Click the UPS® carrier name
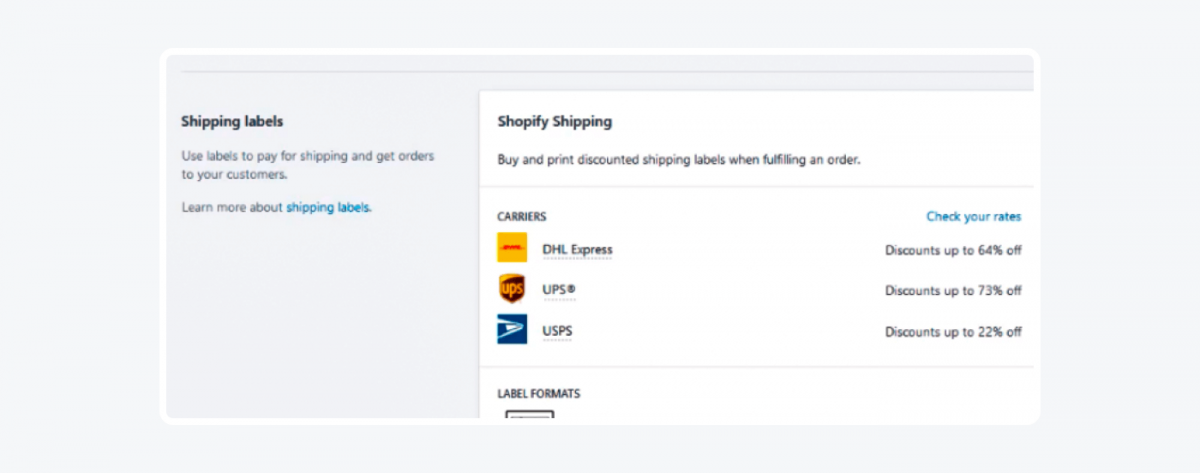 click(559, 290)
